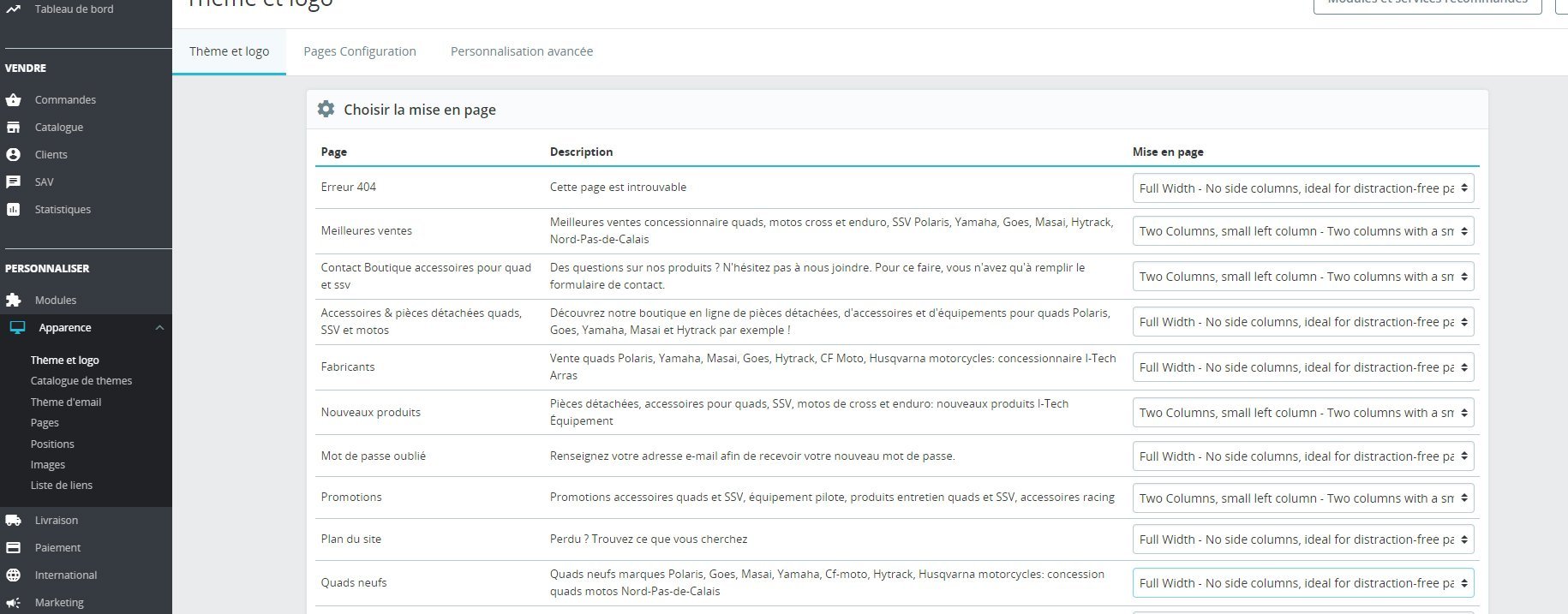Open layout dropdown for Quads neufs
The height and width of the screenshot is (614, 1568).
(x=1303, y=583)
